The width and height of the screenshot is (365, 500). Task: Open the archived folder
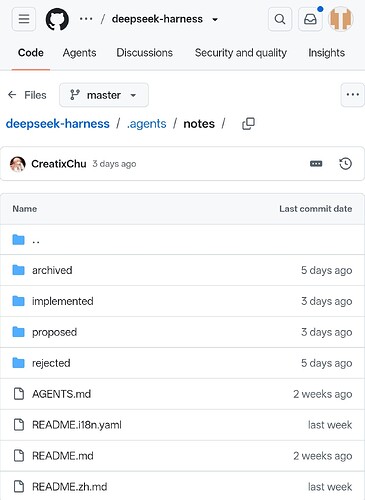[x=52, y=270]
